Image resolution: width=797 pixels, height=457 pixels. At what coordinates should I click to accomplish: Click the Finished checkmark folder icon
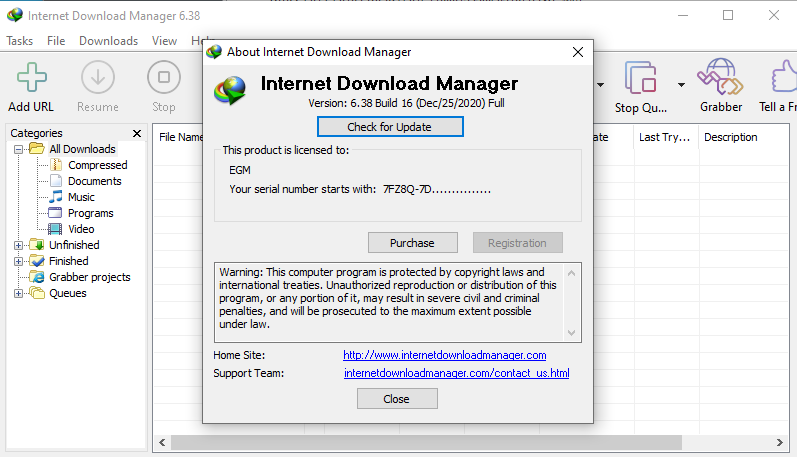point(37,261)
